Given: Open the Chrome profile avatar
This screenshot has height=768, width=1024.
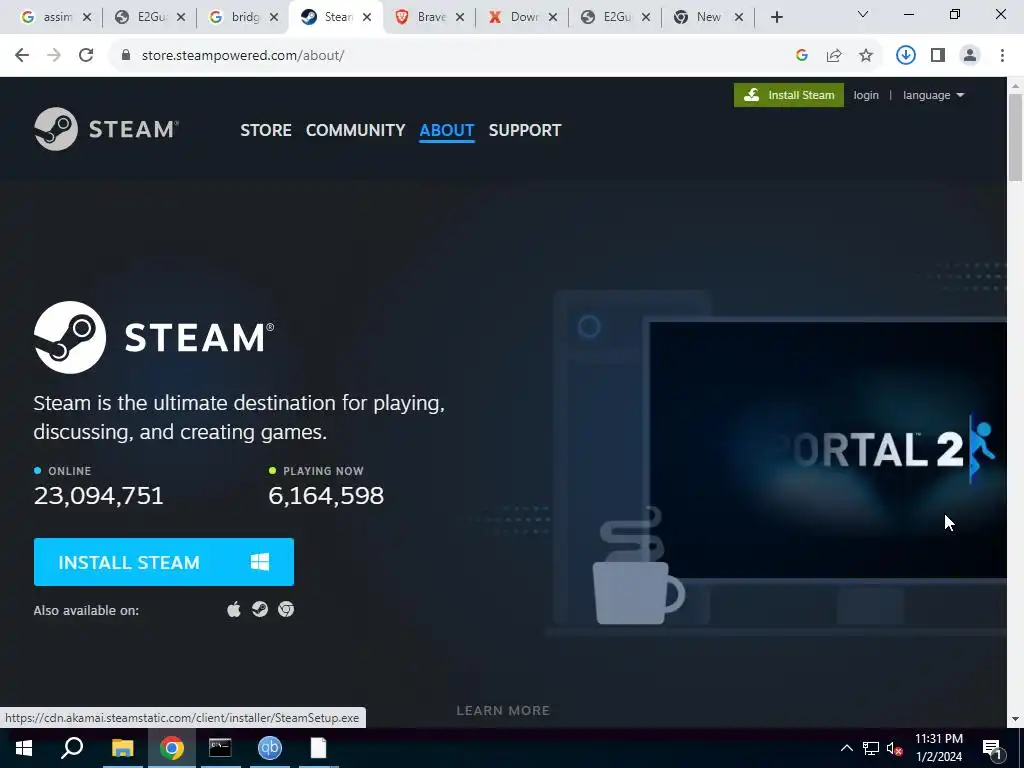Looking at the screenshot, I should (970, 56).
